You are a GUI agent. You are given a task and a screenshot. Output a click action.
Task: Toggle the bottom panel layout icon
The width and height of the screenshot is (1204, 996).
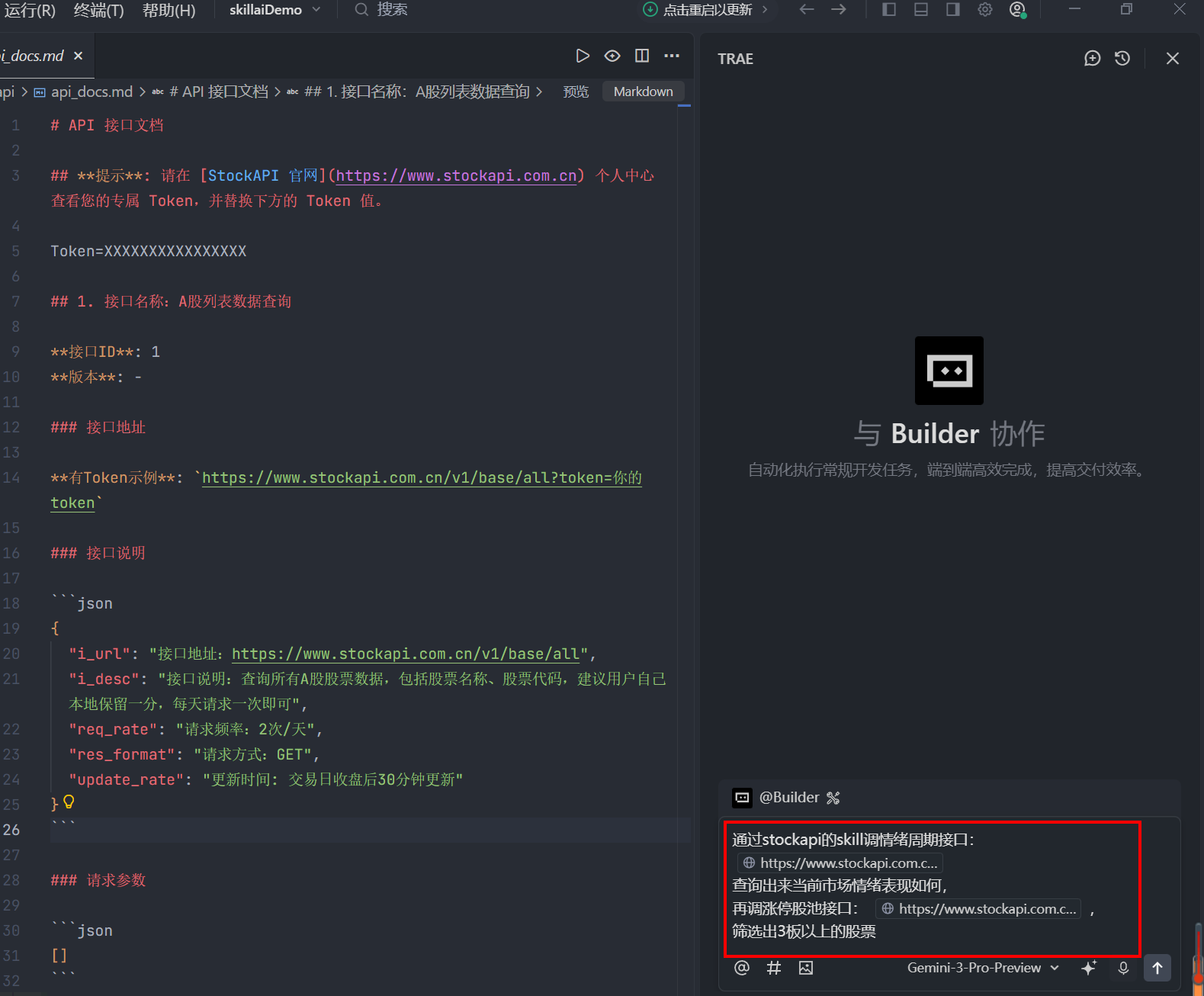921,9
